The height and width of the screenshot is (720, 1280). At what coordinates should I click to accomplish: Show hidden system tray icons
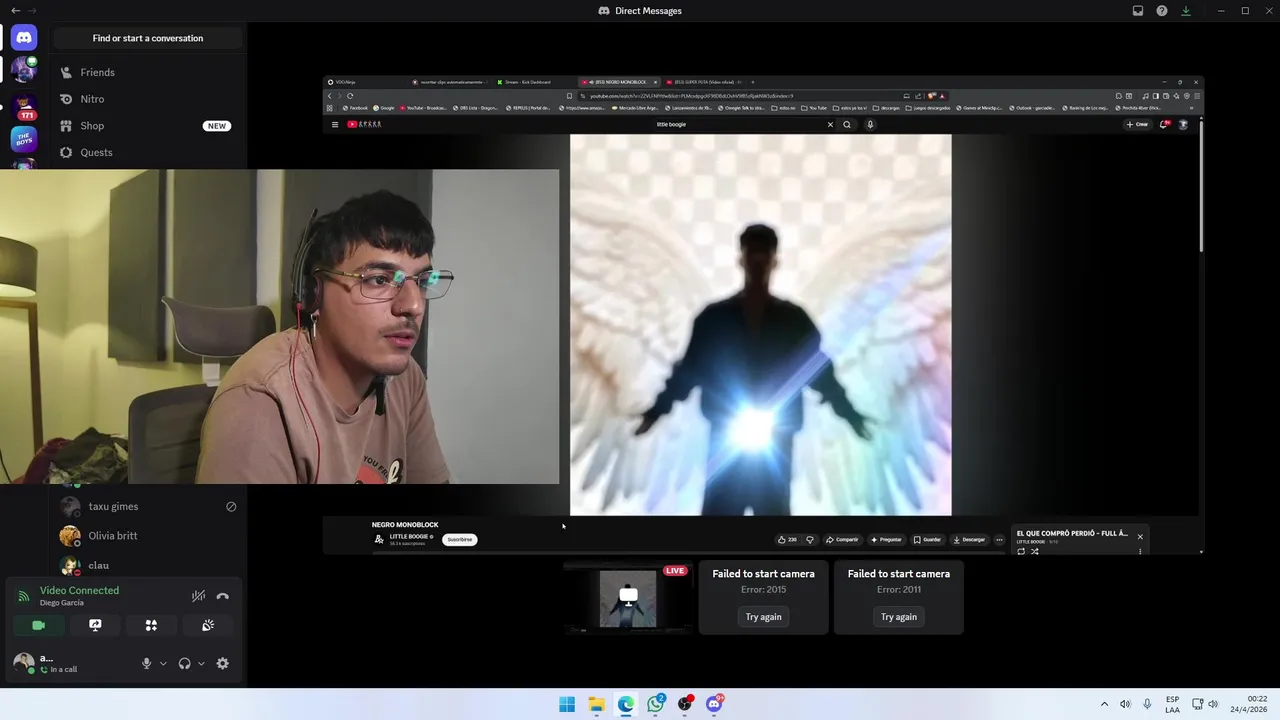[1104, 704]
